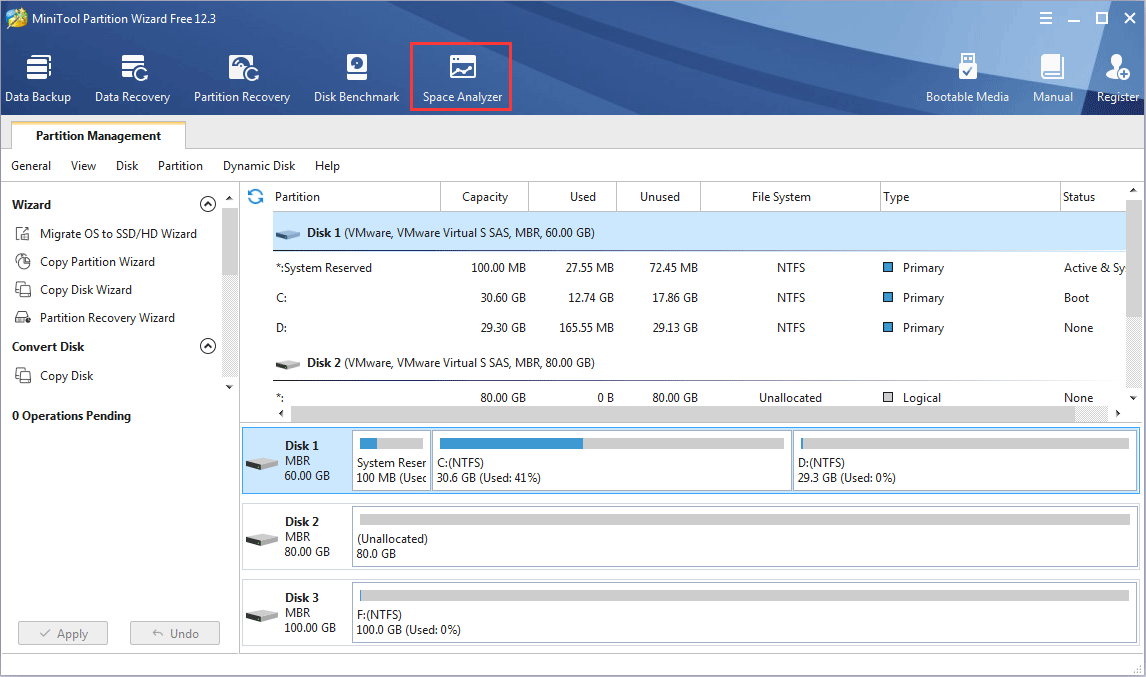The width and height of the screenshot is (1146, 677).
Task: Select System Reserved block in disk map
Action: 392,461
